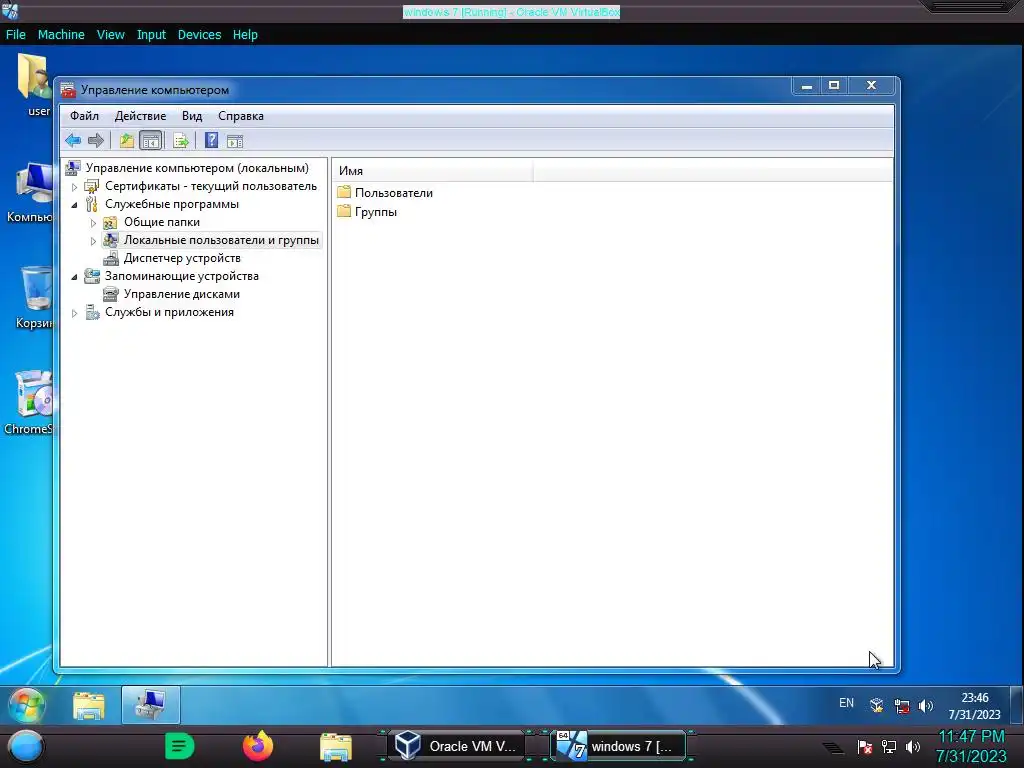
Task: Click the Windows 7 Start orb
Action: 26,705
